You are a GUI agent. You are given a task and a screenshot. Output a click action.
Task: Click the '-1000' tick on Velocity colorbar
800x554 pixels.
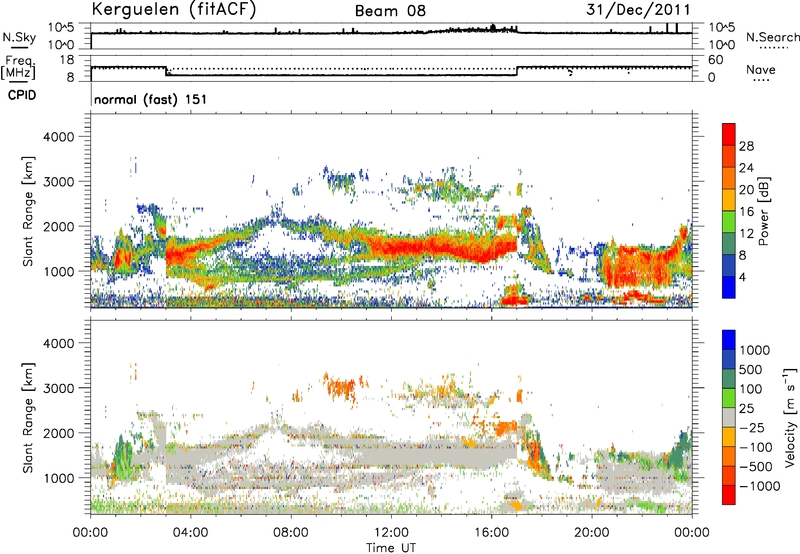click(x=760, y=486)
